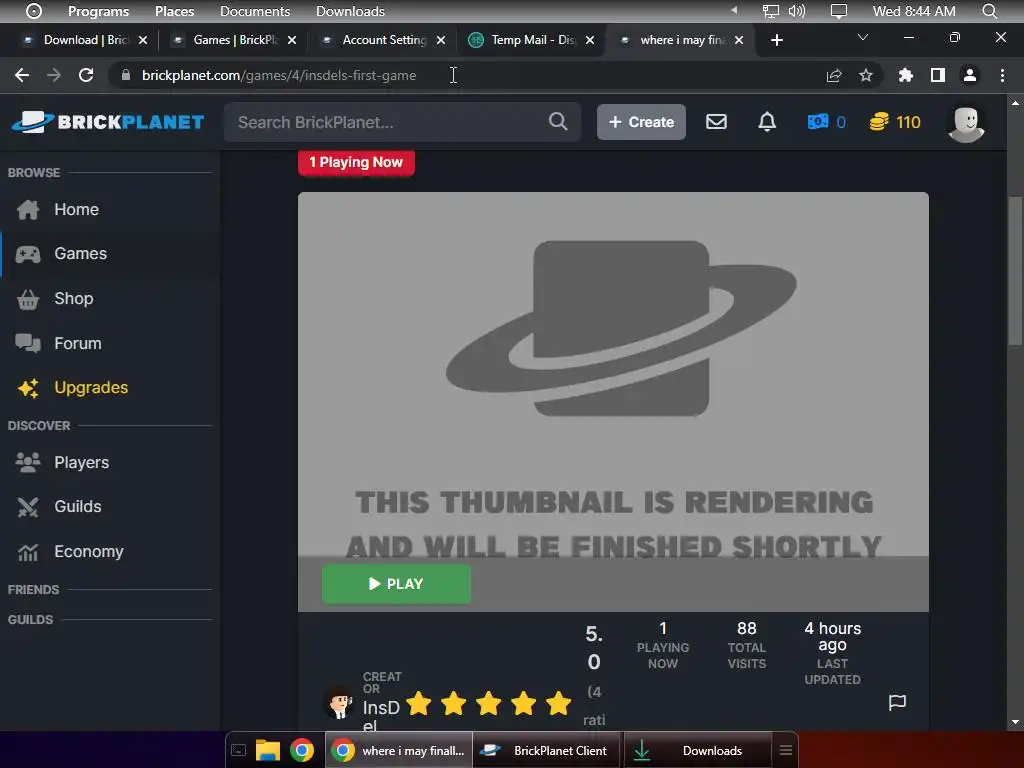Viewport: 1024px width, 768px height.
Task: Click the first rating star
Action: tap(419, 704)
